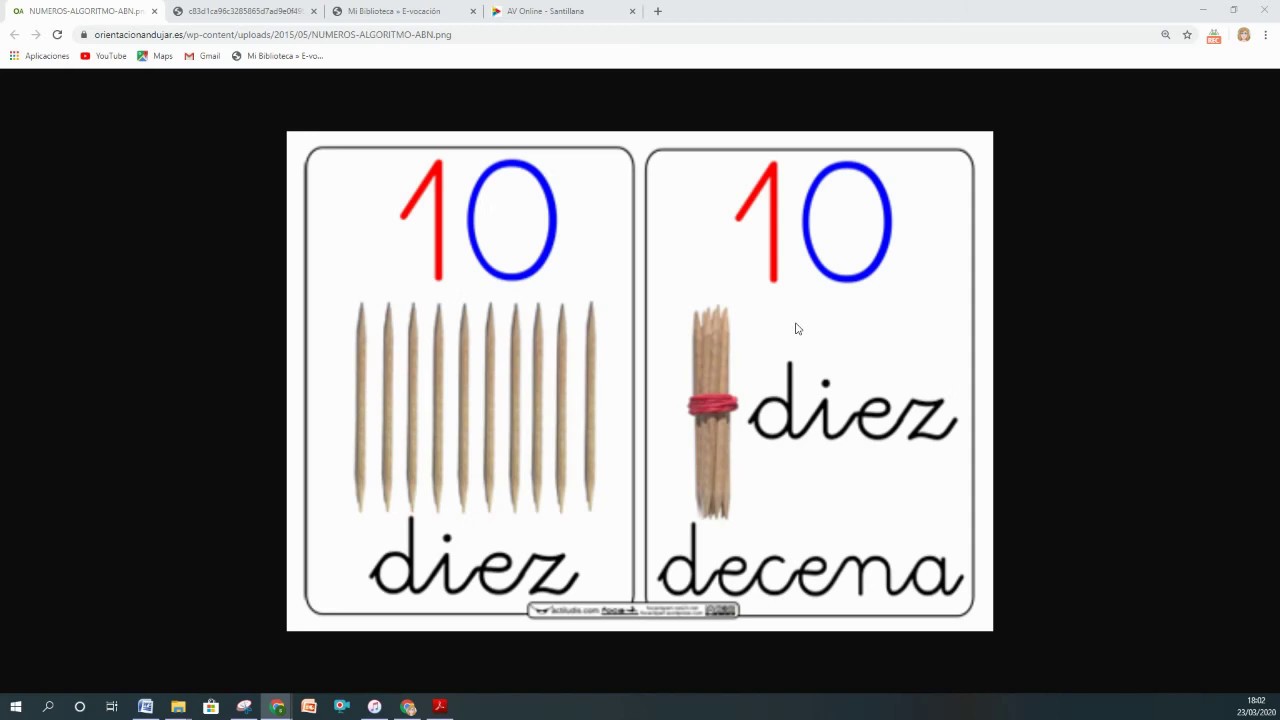Reload the current page
This screenshot has height=720, width=1280.
click(57, 34)
